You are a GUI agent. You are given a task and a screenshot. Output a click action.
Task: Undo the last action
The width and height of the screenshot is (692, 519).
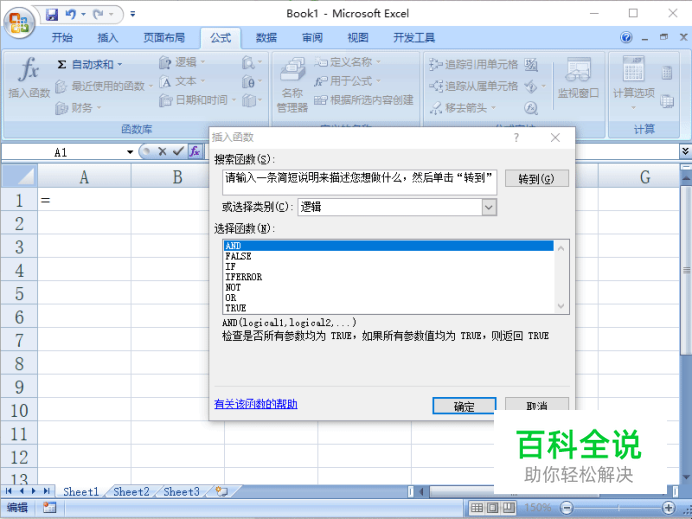pyautogui.click(x=71, y=15)
